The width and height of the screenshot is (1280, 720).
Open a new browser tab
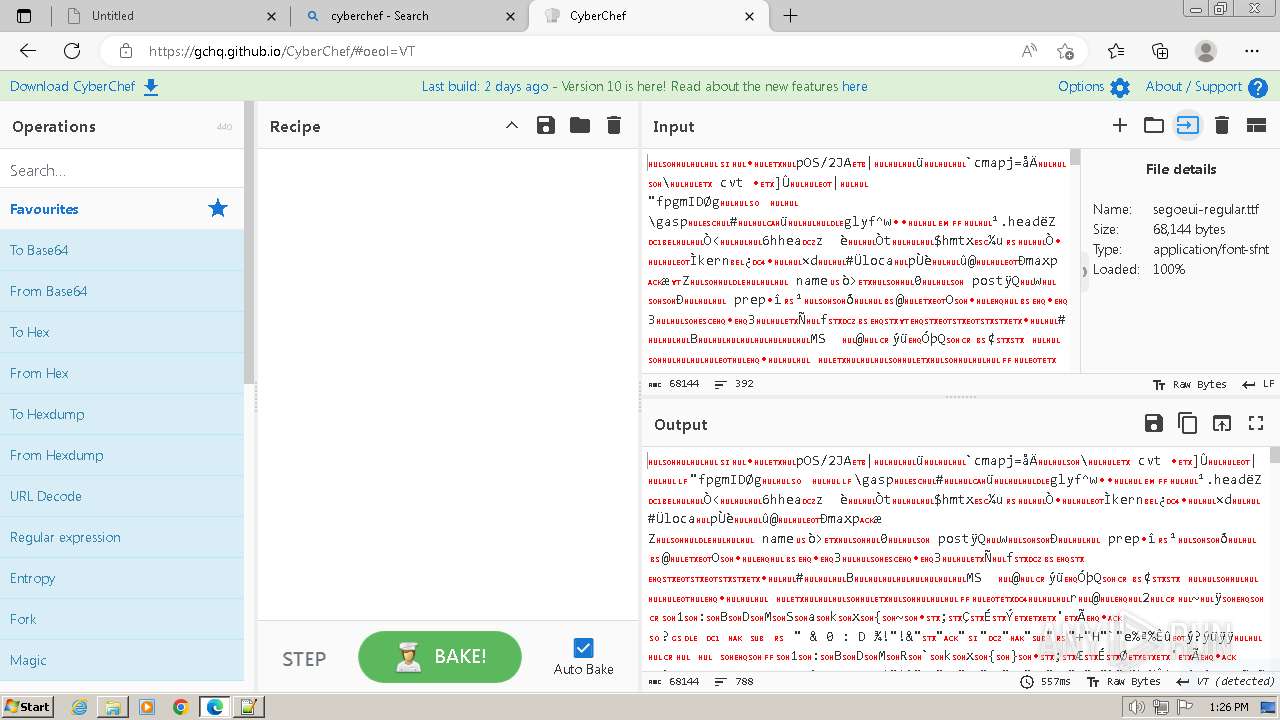(790, 16)
